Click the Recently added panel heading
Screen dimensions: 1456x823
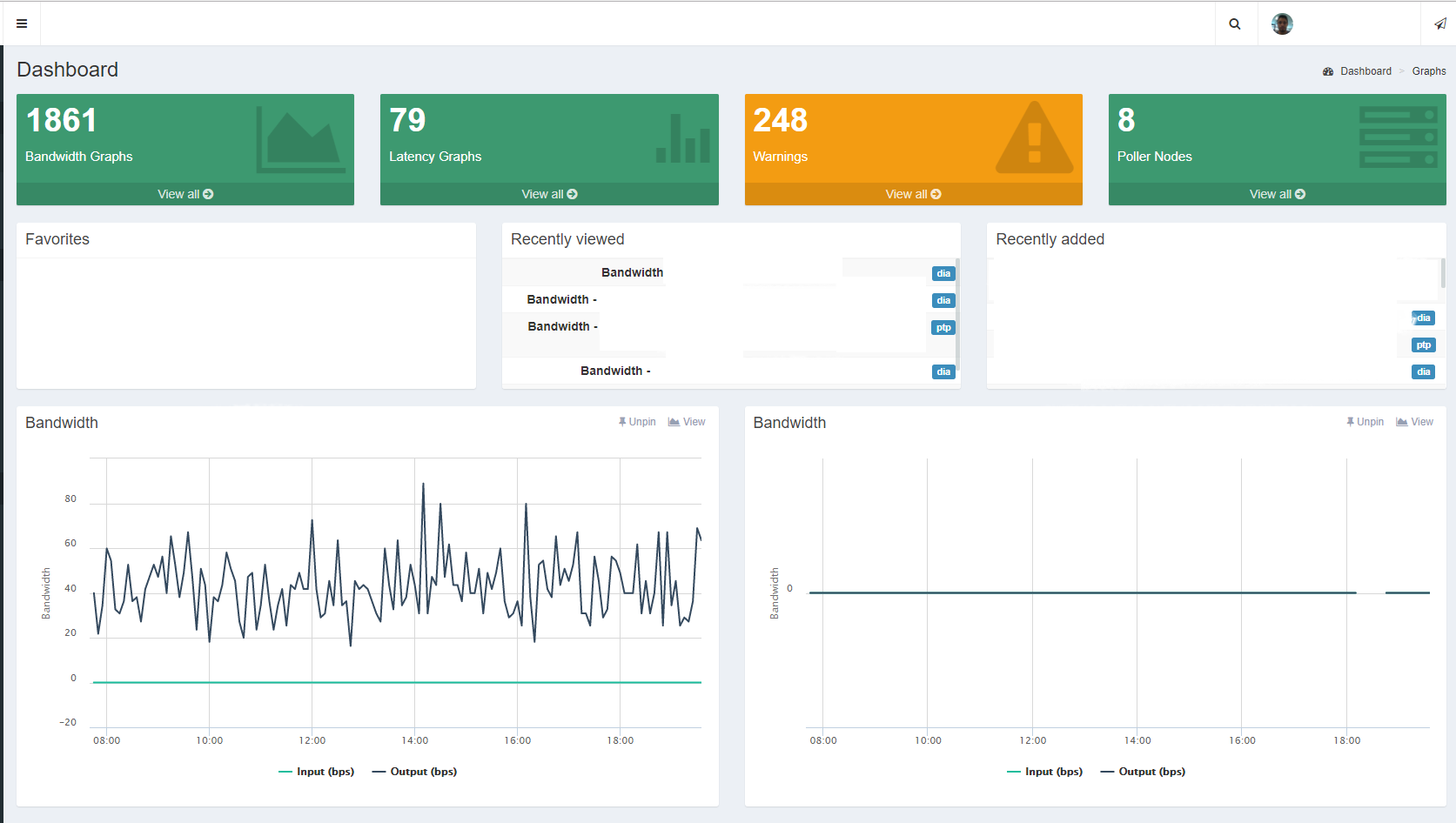point(1050,239)
